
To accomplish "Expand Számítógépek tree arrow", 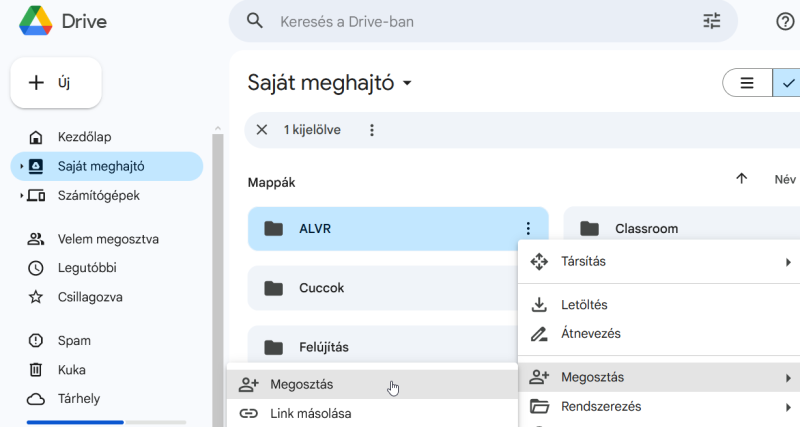I will tap(21, 195).
